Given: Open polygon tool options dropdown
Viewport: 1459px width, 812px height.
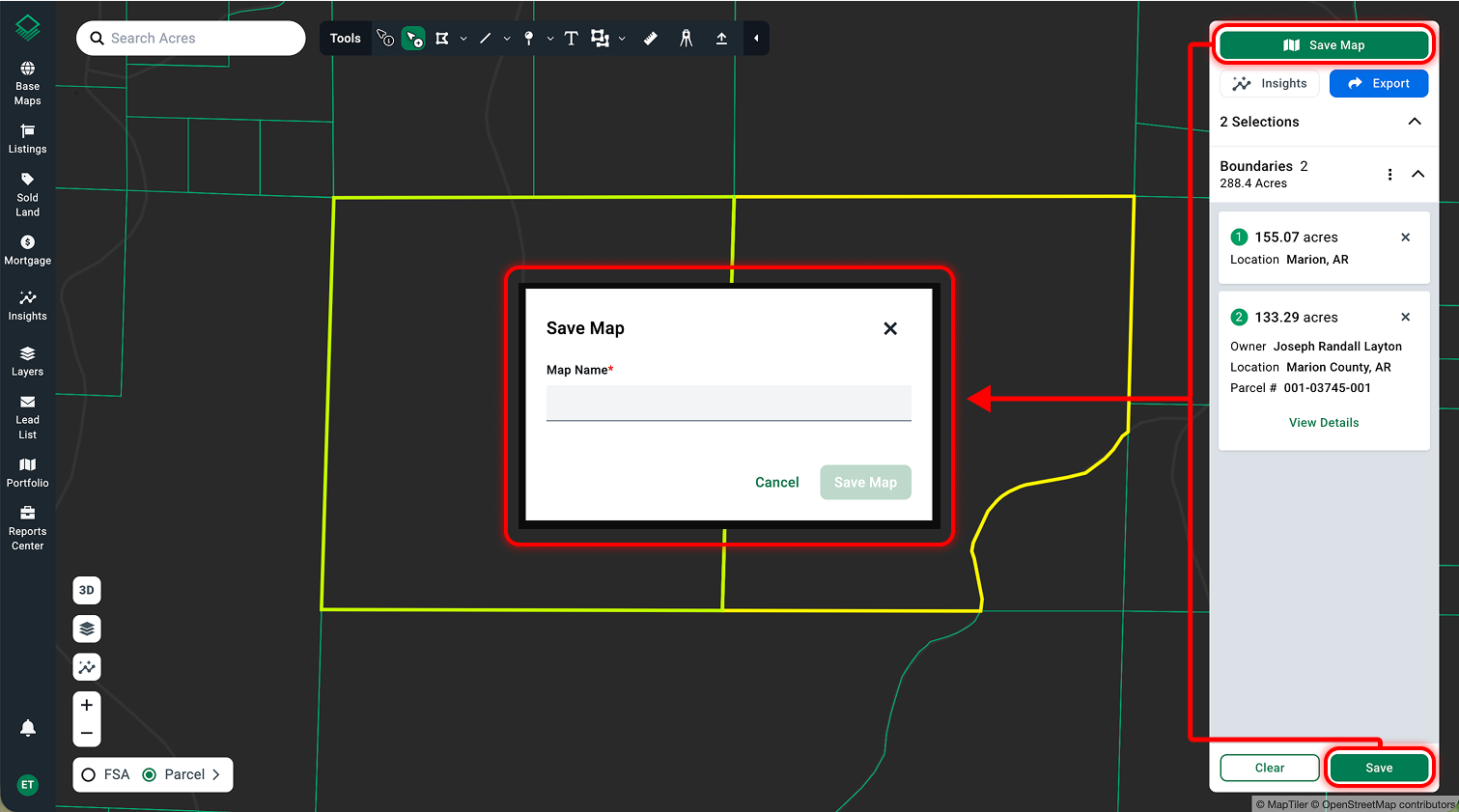Looking at the screenshot, I should coord(463,39).
